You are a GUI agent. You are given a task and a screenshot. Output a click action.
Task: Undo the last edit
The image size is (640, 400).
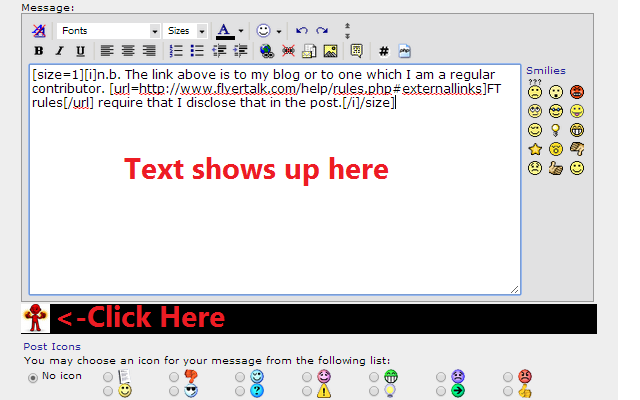(x=301, y=31)
